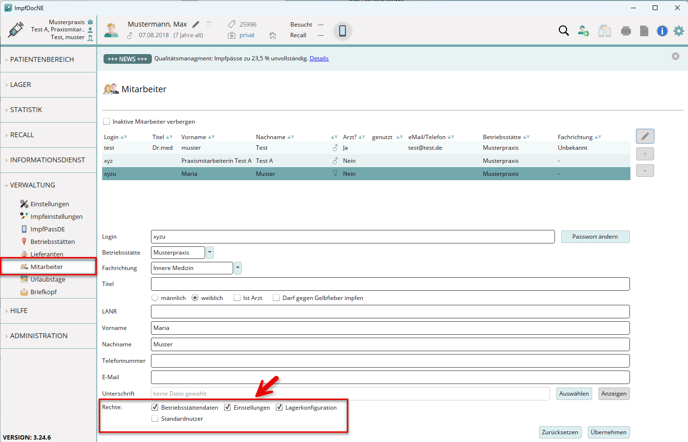Select the männlich radio button
The height and width of the screenshot is (442, 688).
tap(154, 298)
